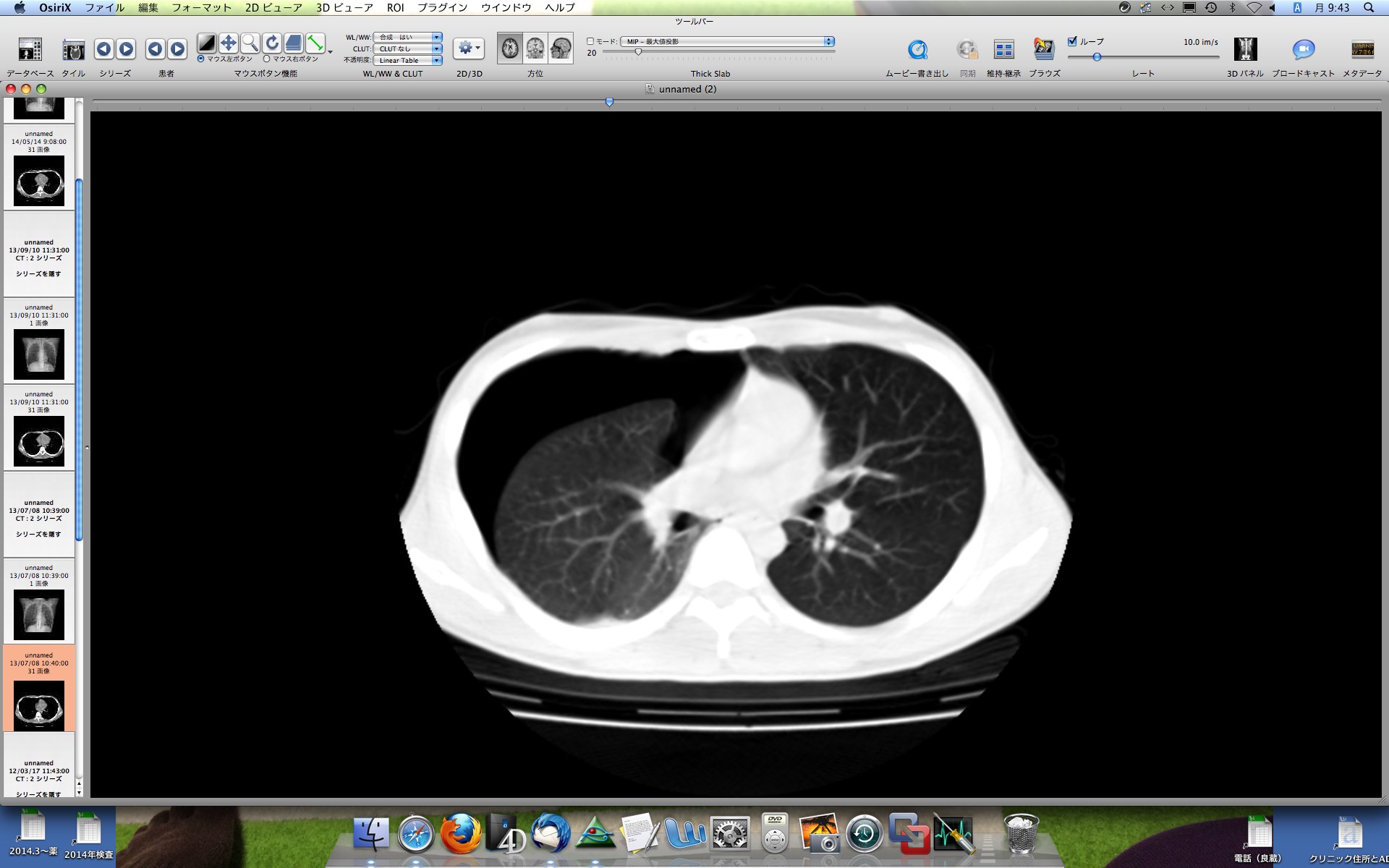Screen dimensions: 1389x868
Task: Choose the Coronal orientation icon
Action: (535, 48)
